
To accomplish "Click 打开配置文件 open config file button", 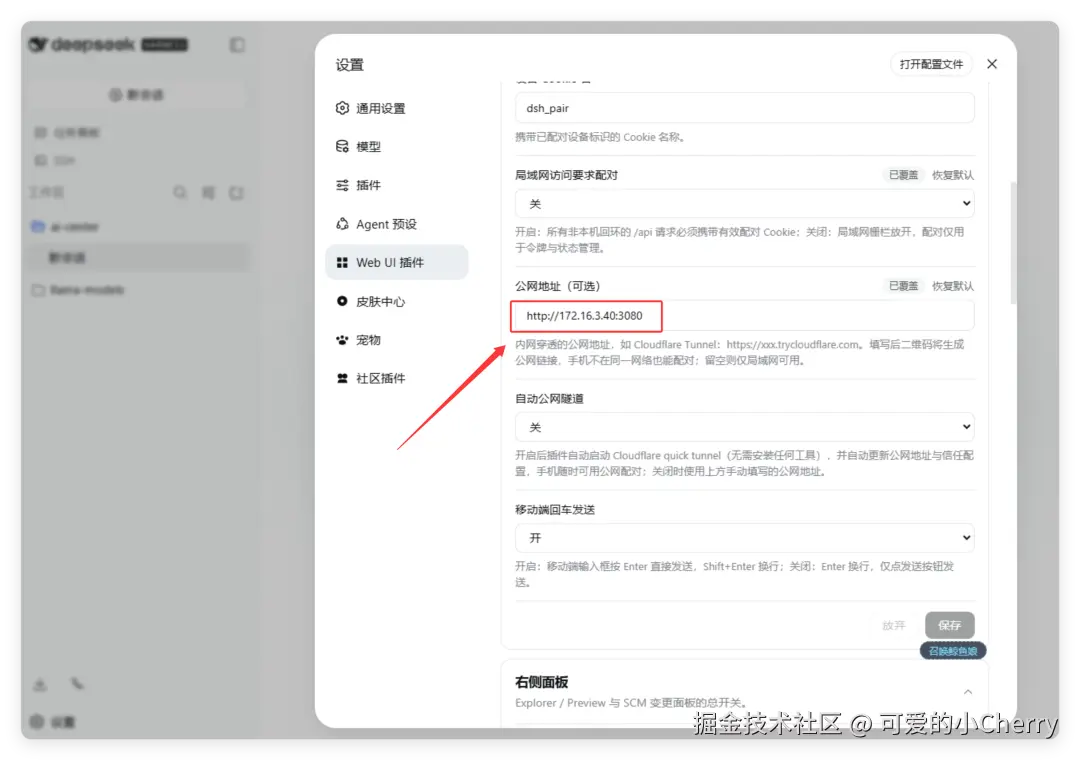I will click(x=931, y=64).
